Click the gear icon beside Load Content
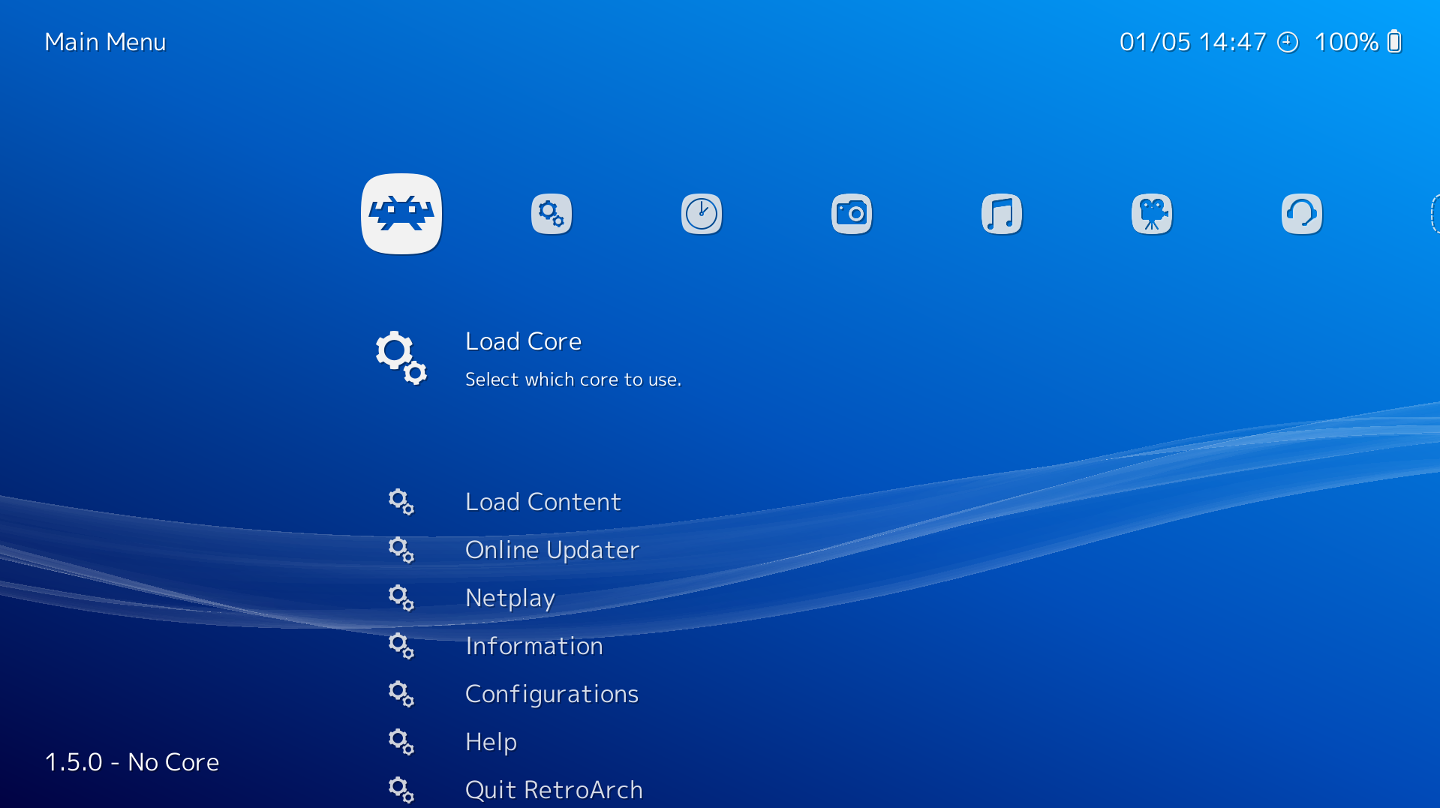 tap(401, 502)
